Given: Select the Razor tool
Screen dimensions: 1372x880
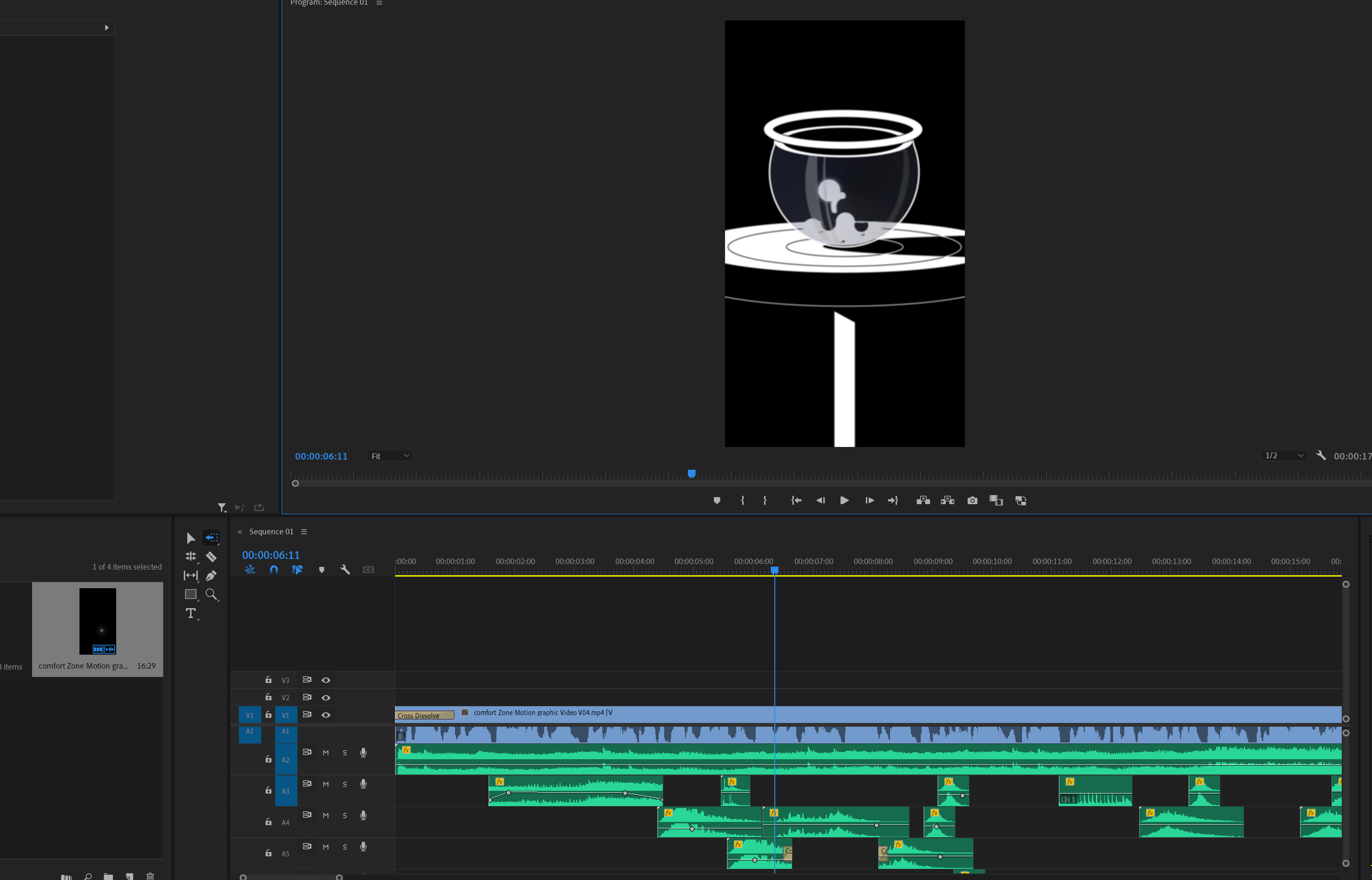Looking at the screenshot, I should click(211, 557).
